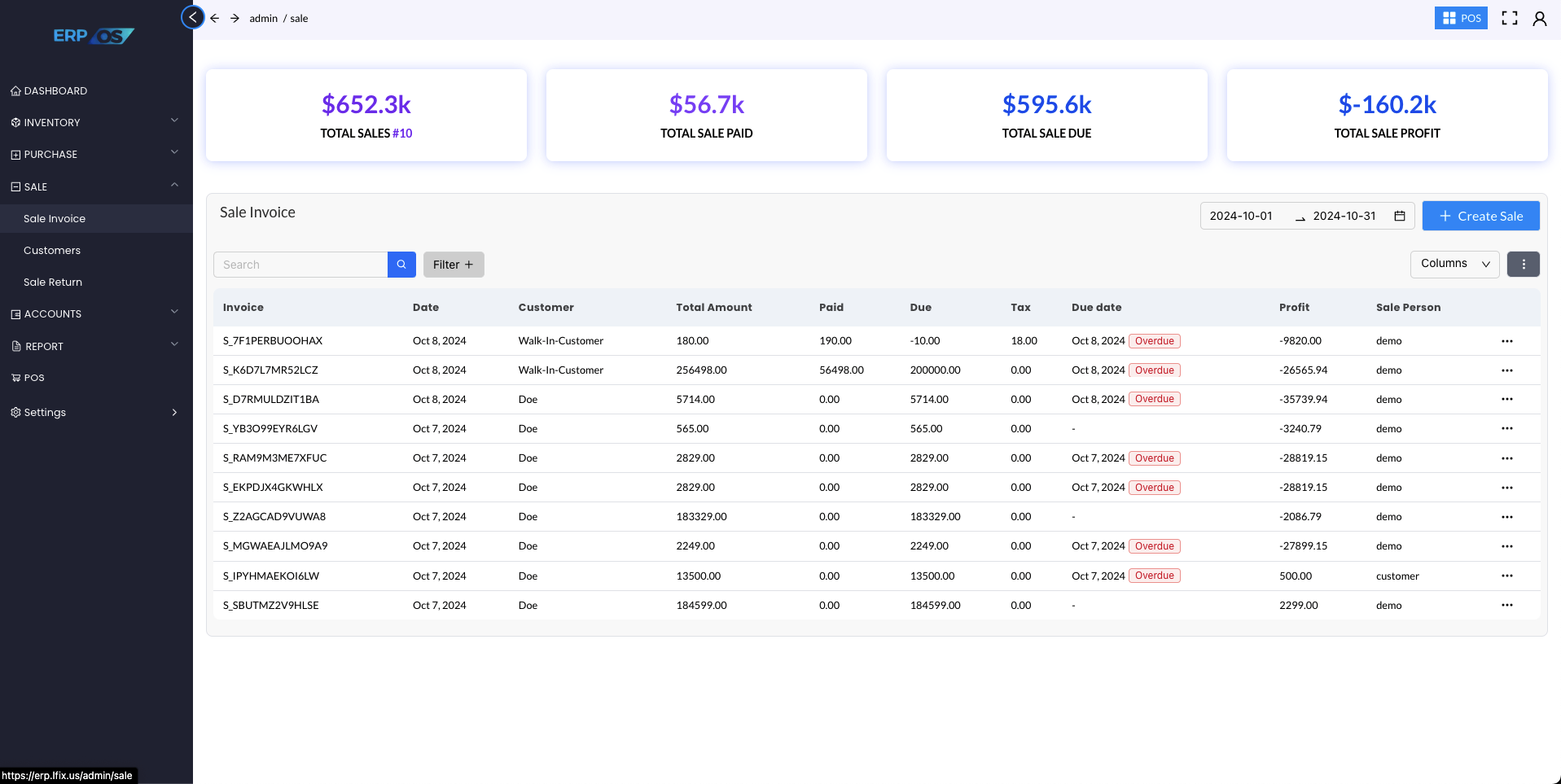Expand the Purchase sidebar menu
Screen dimensions: 1561x784
(95, 154)
